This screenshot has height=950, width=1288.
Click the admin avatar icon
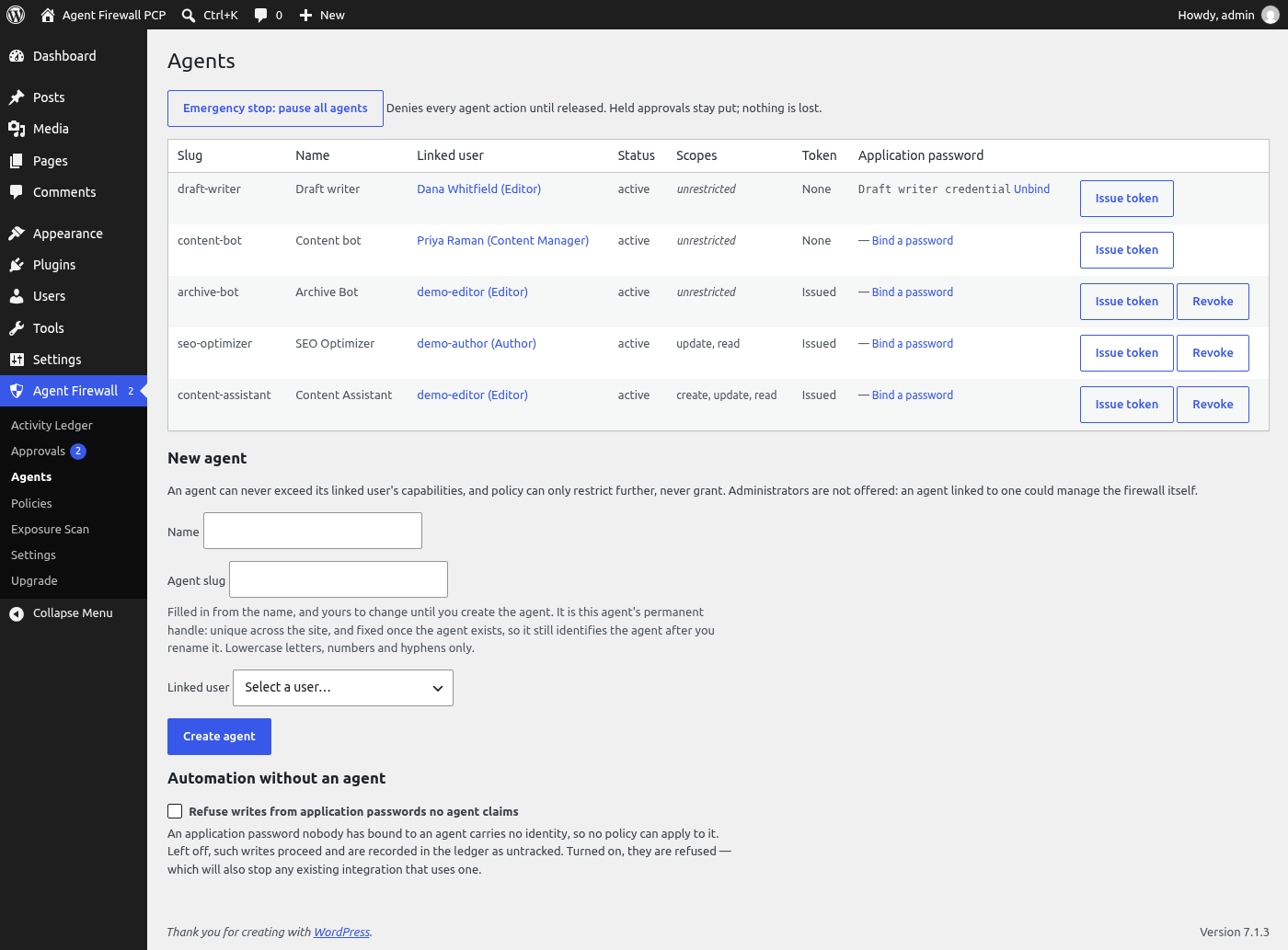[x=1271, y=15]
